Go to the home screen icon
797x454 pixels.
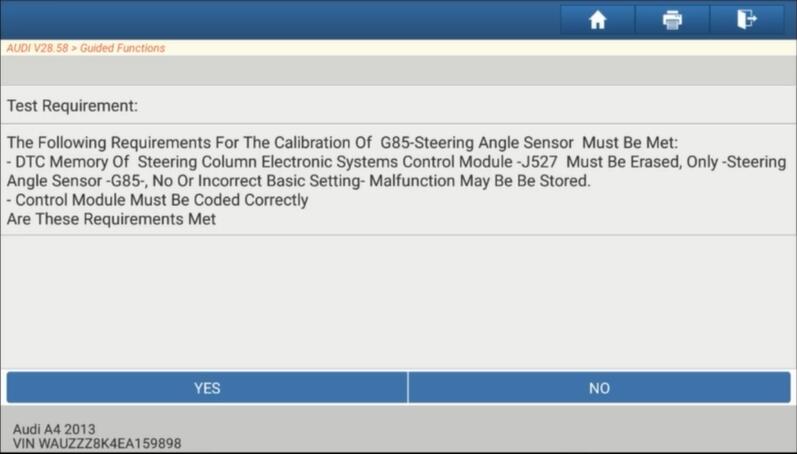click(597, 20)
